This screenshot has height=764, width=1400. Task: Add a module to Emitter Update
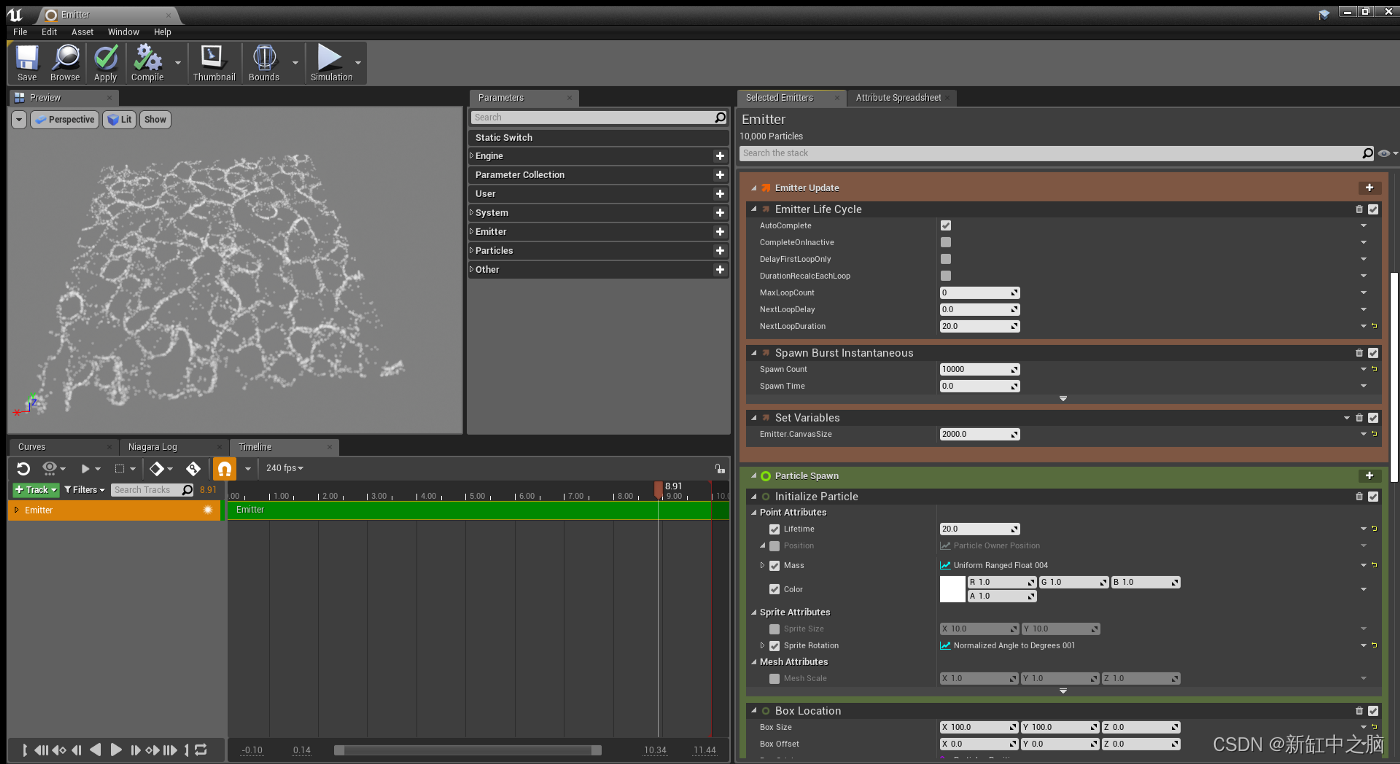click(x=1369, y=188)
